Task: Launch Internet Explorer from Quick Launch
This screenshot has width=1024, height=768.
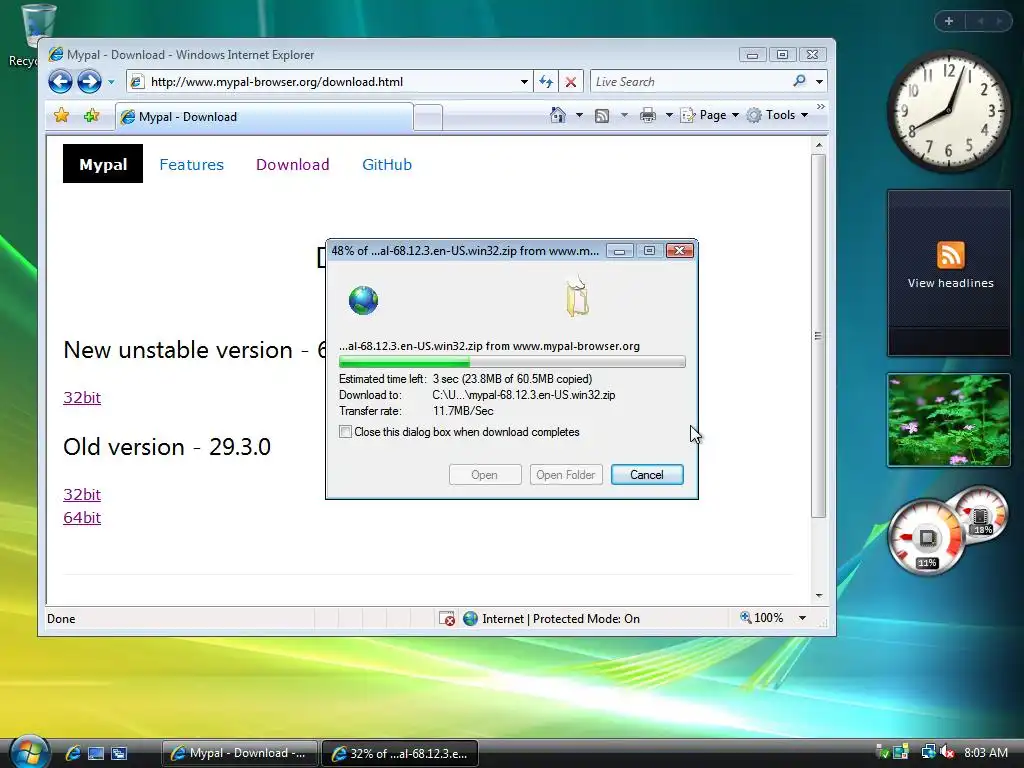Action: (x=72, y=753)
